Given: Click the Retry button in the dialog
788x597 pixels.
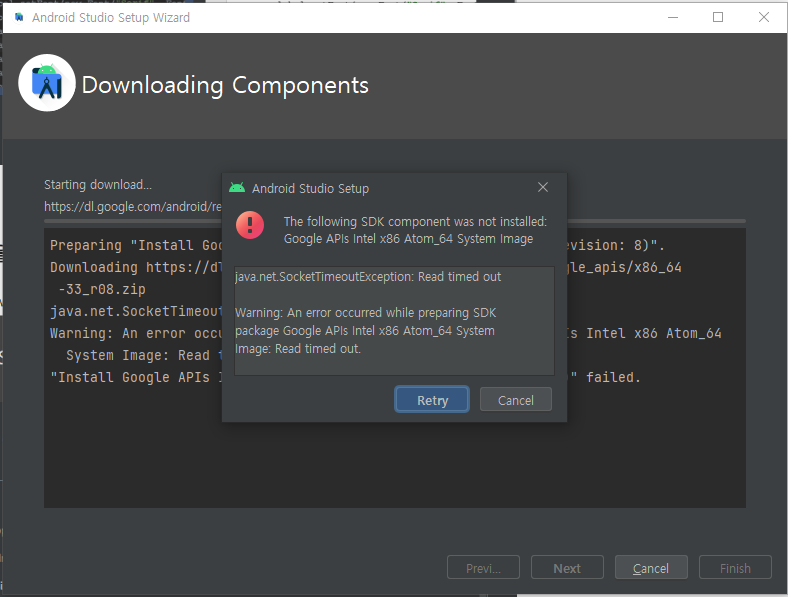Looking at the screenshot, I should (432, 400).
